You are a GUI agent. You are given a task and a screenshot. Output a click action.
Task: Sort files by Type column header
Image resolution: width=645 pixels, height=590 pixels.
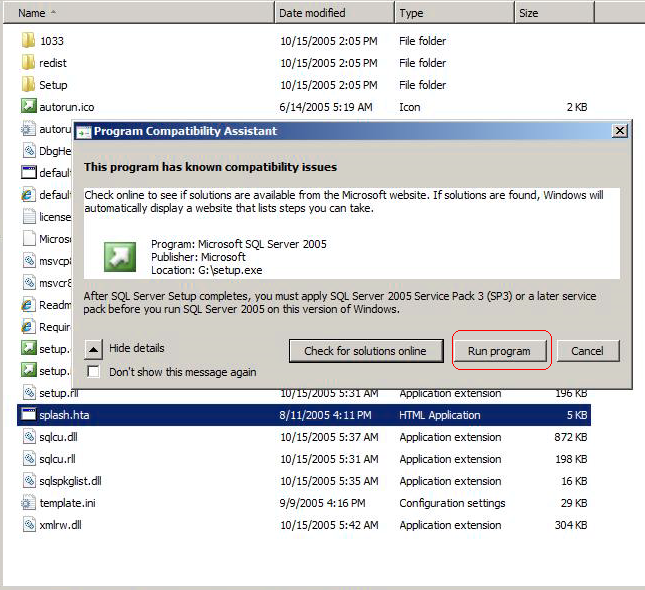[454, 13]
